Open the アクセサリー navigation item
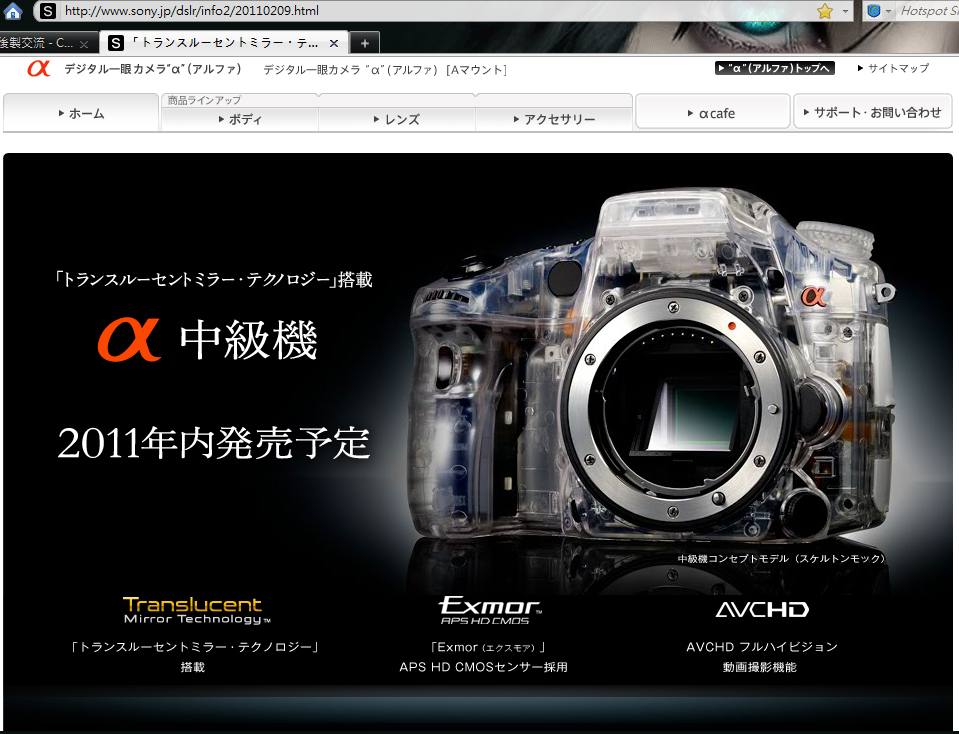Image resolution: width=959 pixels, height=734 pixels. (x=554, y=119)
